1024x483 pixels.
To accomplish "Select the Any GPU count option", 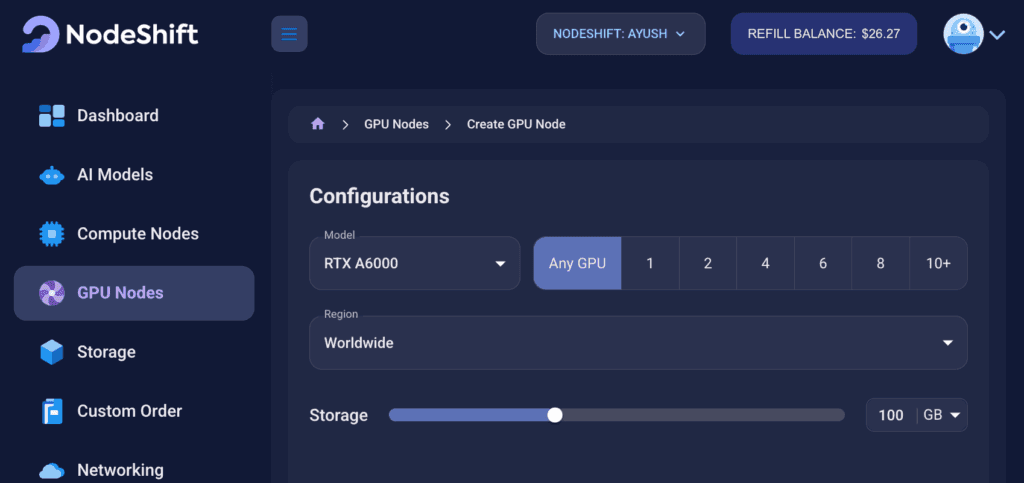I will click(x=577, y=263).
